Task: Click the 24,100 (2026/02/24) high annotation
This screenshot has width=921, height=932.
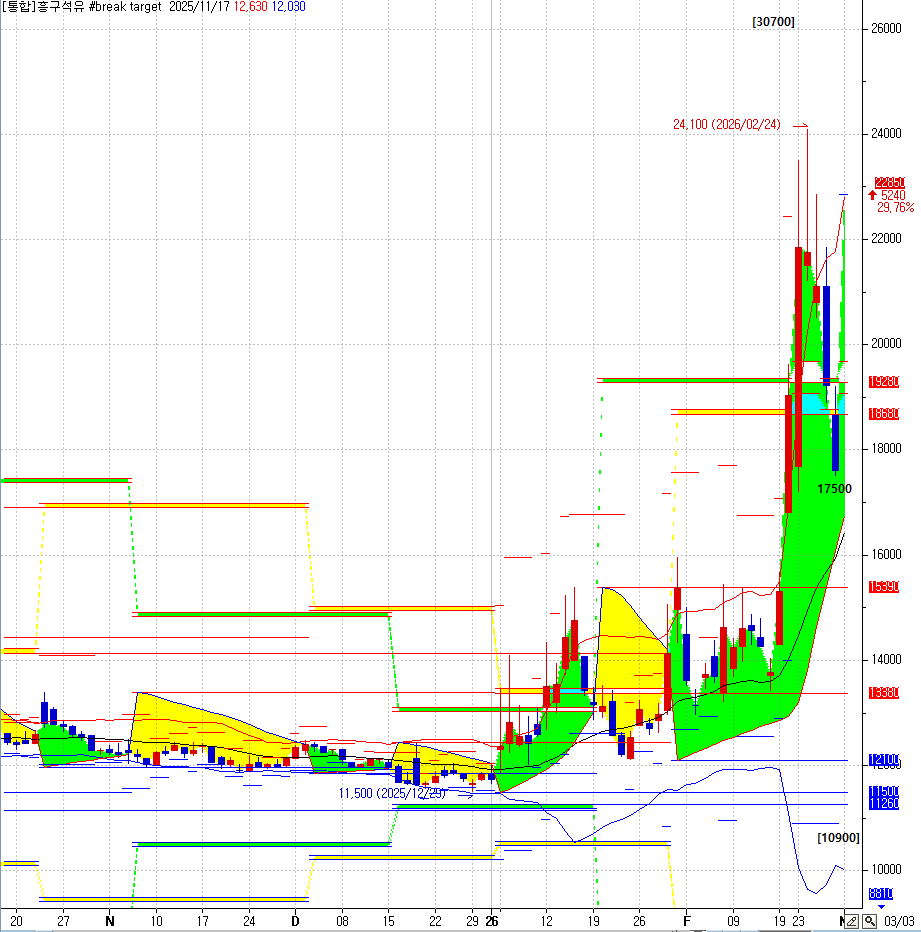Action: click(x=726, y=124)
